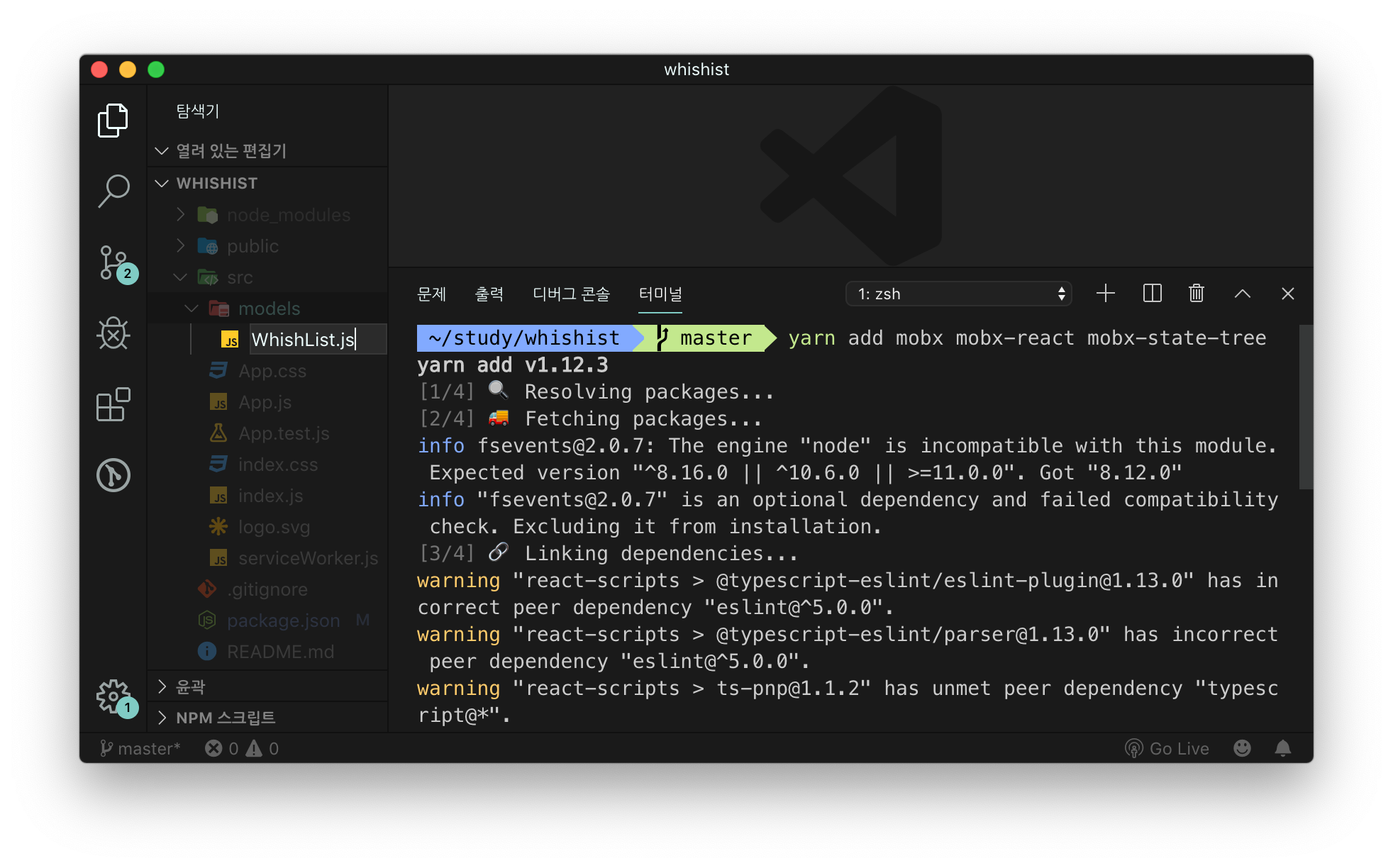Click the green macOS zoom window button
Viewport: 1393px width, 868px height.
[x=156, y=69]
